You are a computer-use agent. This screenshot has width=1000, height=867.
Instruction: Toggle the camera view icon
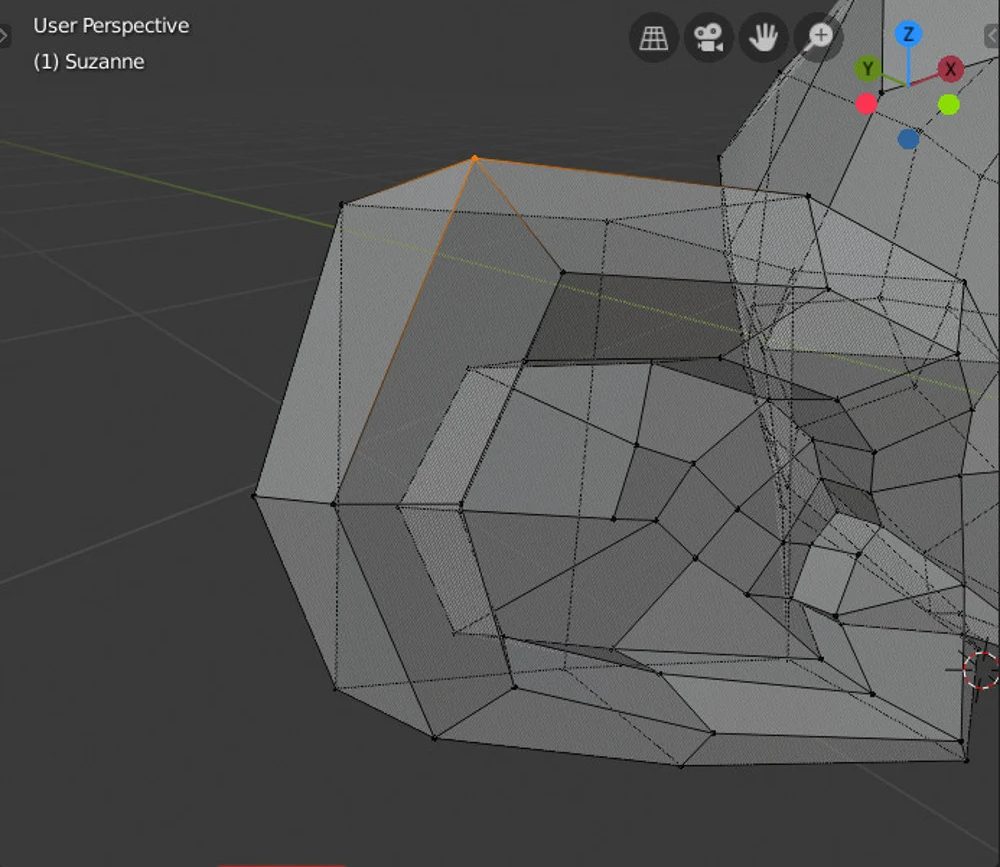(x=708, y=39)
